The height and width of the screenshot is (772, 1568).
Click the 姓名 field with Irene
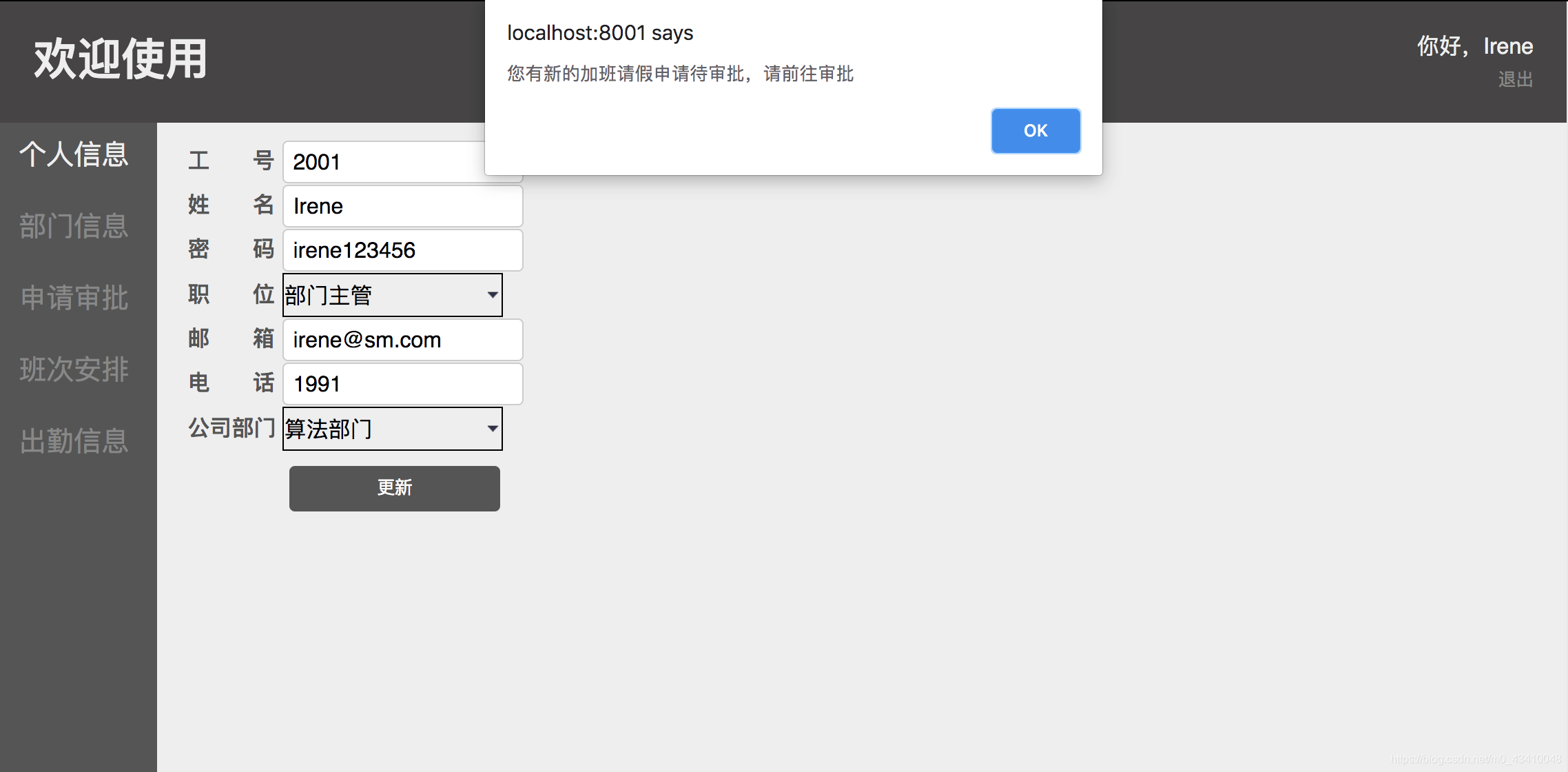[x=402, y=206]
